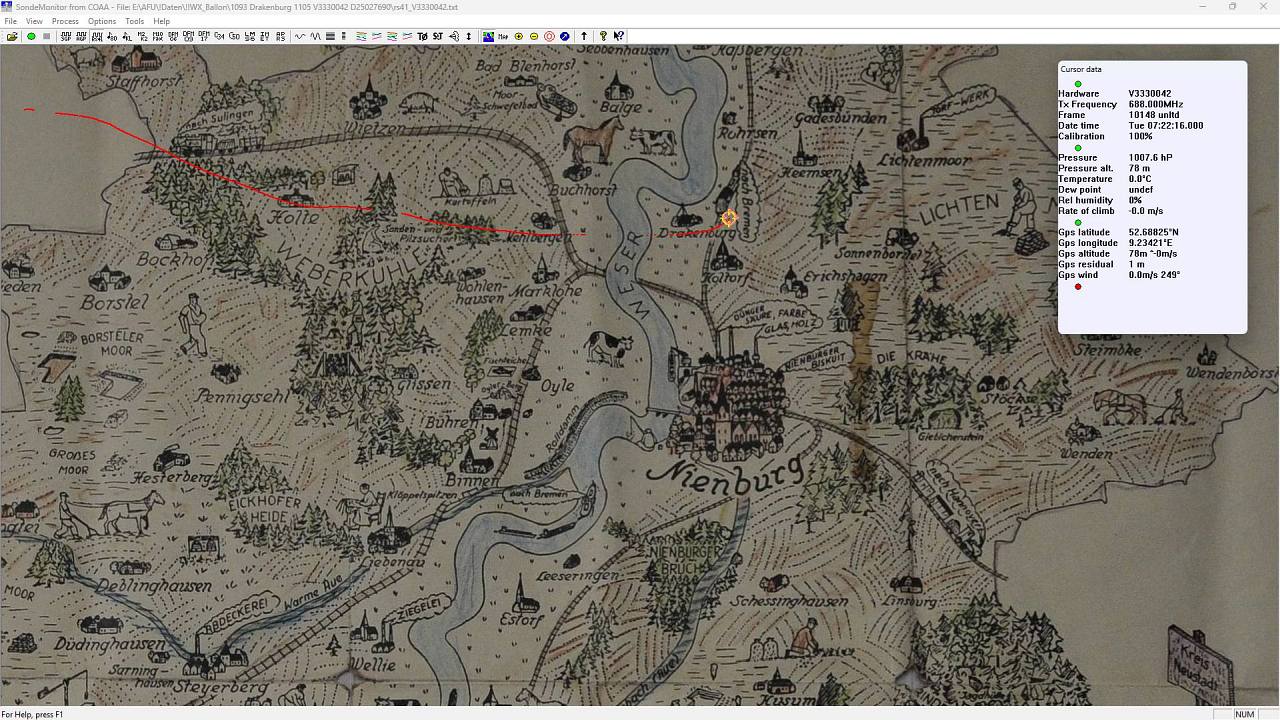The width and height of the screenshot is (1280, 720).
Task: Click the yellow question mark help icon
Action: point(603,36)
